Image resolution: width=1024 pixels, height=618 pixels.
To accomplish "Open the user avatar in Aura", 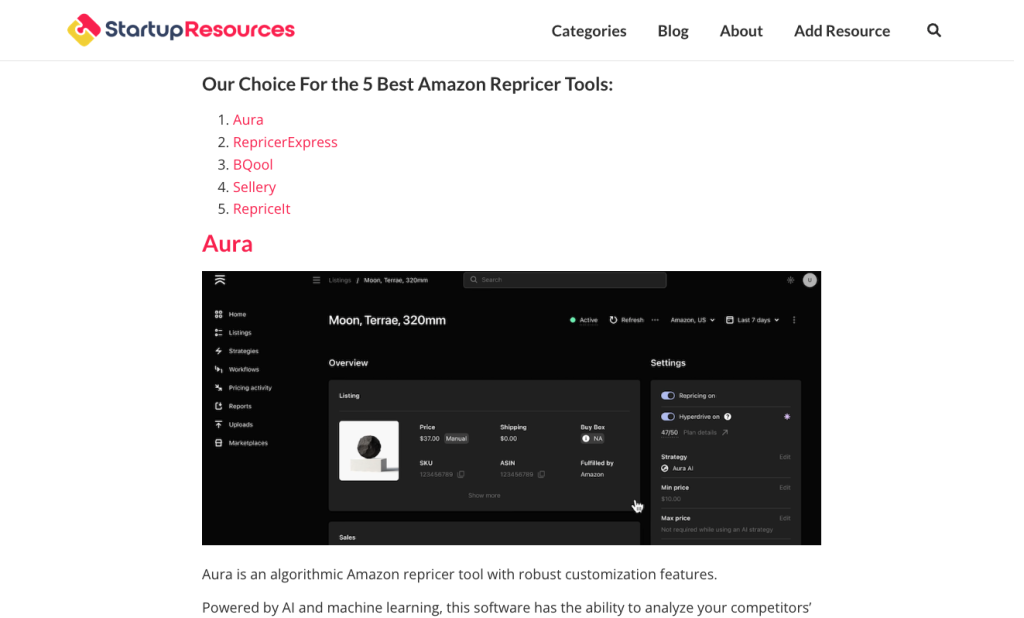I will 809,280.
